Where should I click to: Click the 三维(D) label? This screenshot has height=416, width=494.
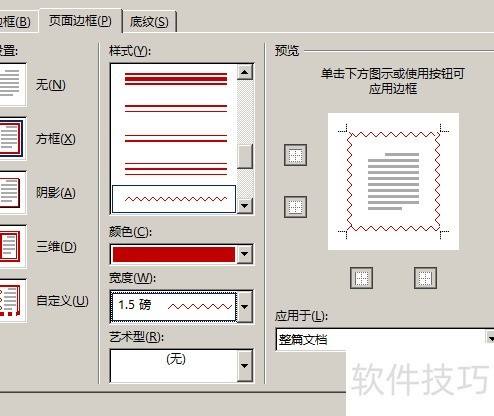click(56, 247)
